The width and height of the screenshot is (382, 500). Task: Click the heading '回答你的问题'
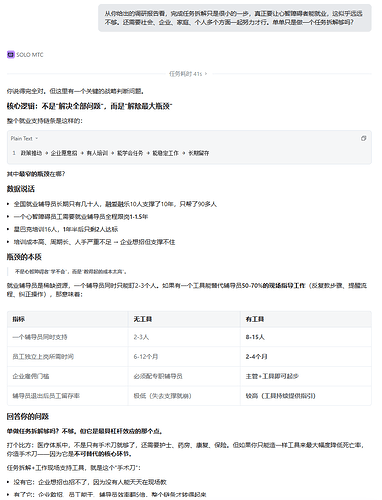28,416
